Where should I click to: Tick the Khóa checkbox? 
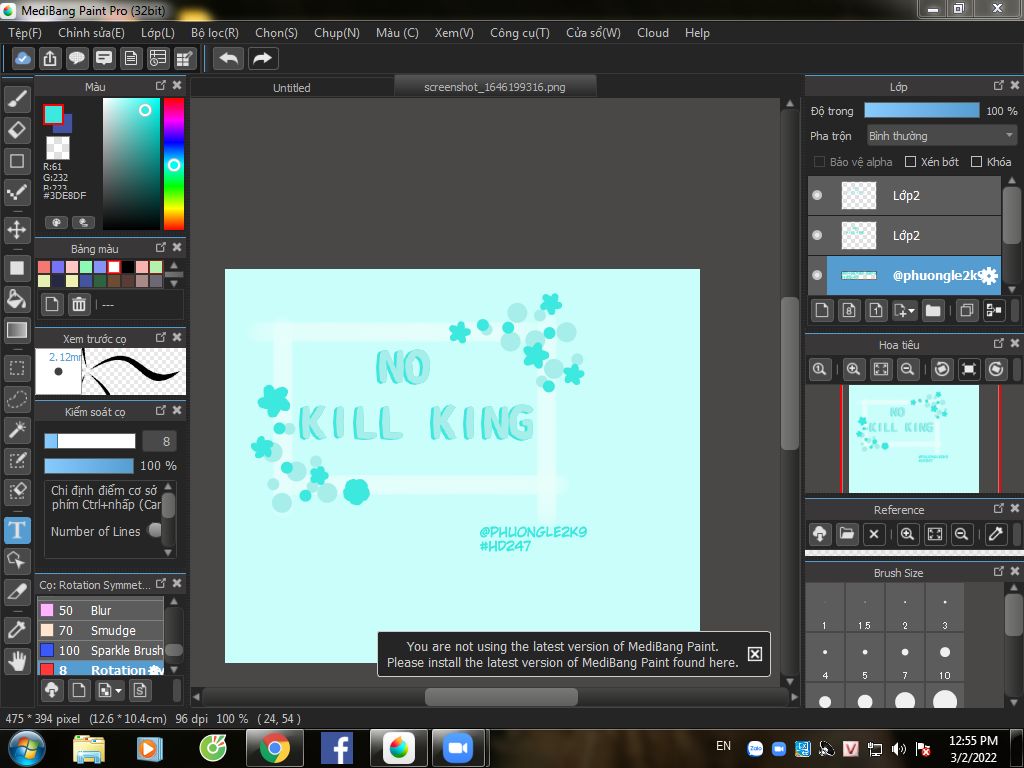977,162
